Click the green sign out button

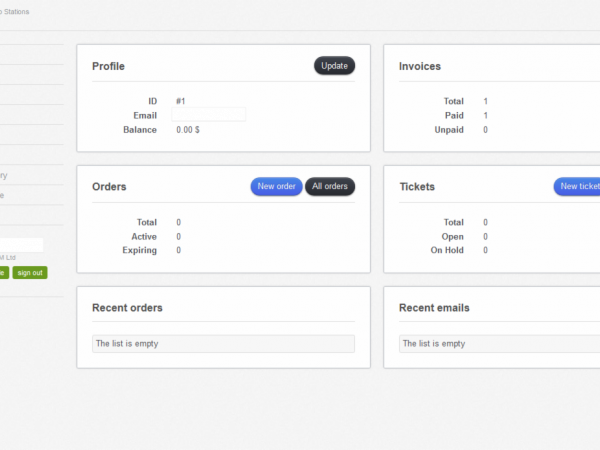30,272
